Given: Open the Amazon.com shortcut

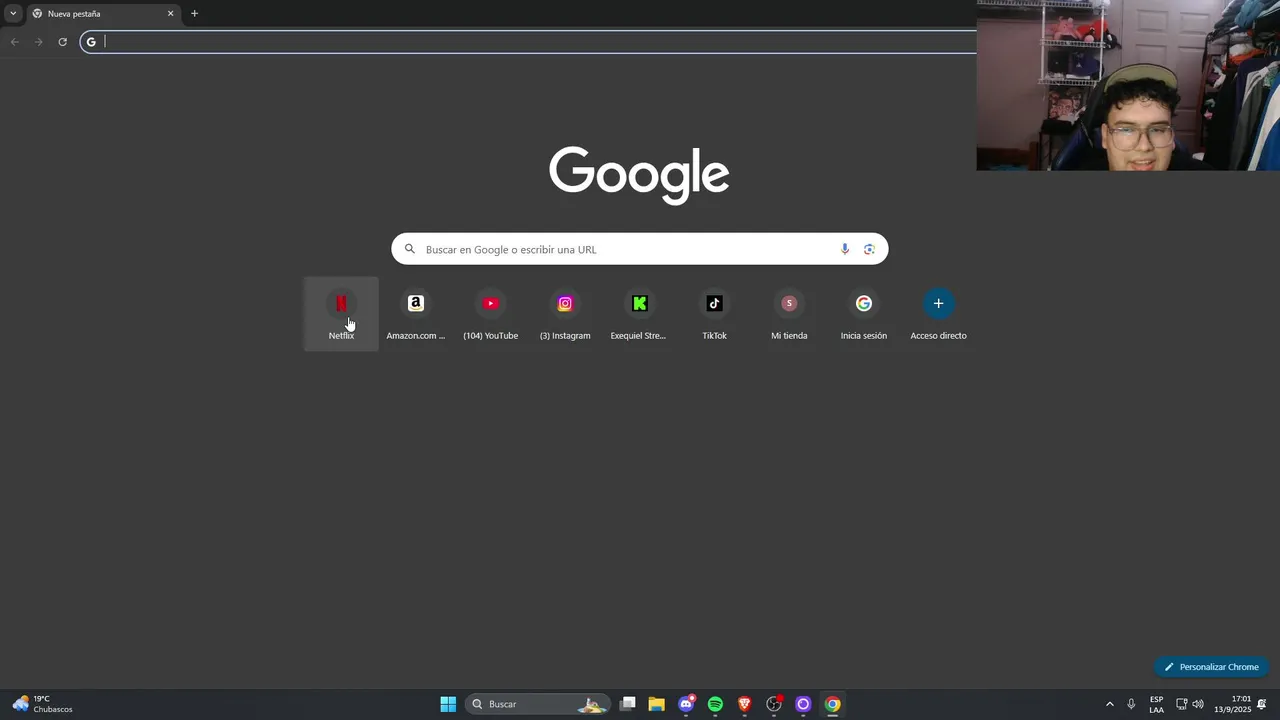Looking at the screenshot, I should coord(416,314).
